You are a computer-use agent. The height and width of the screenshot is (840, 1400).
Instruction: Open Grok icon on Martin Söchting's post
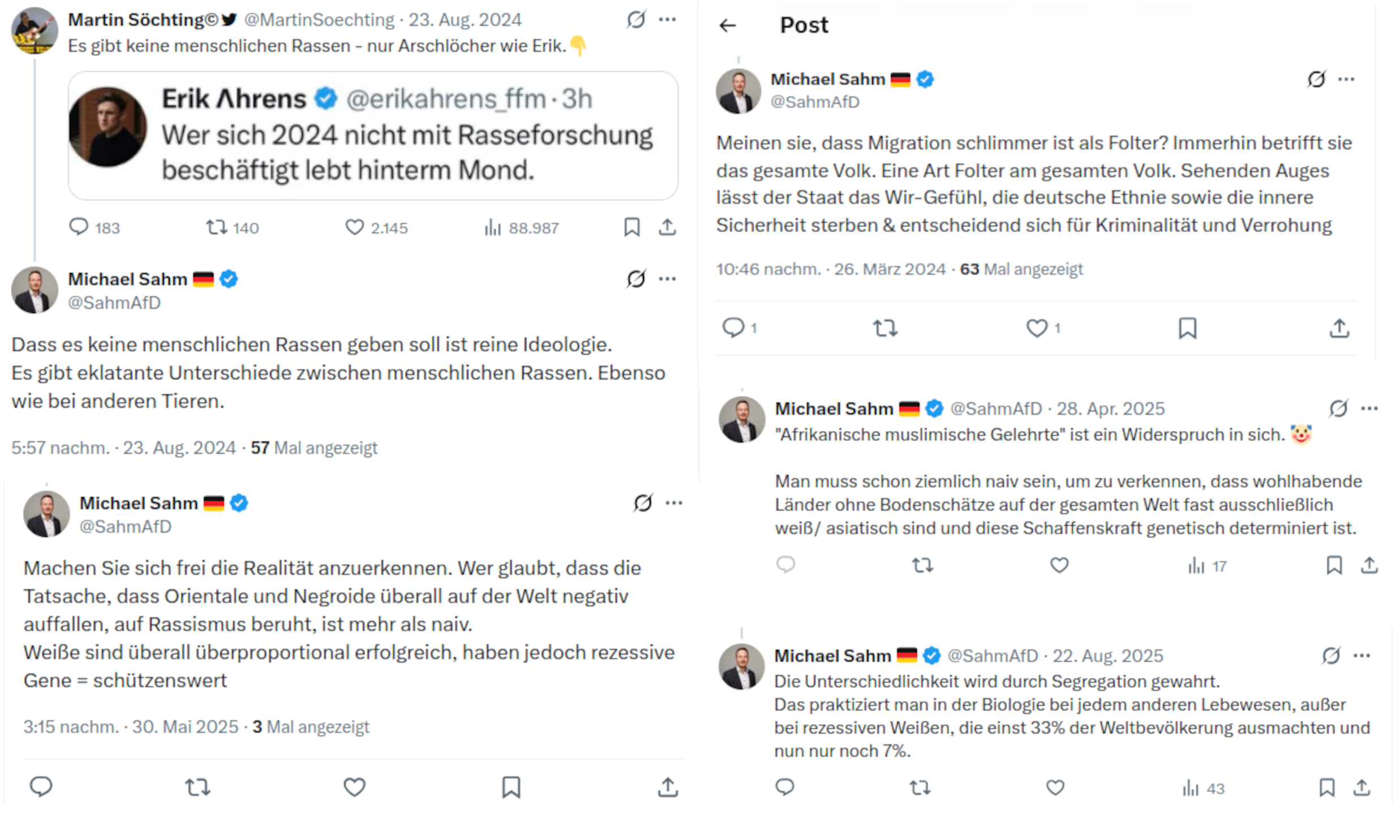pos(635,20)
